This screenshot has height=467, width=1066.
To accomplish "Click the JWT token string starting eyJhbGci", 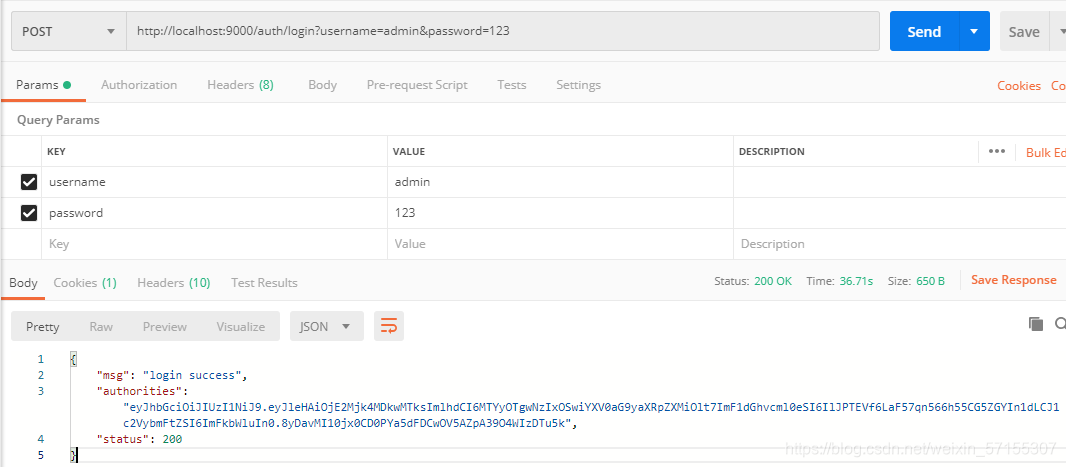I will (590, 415).
